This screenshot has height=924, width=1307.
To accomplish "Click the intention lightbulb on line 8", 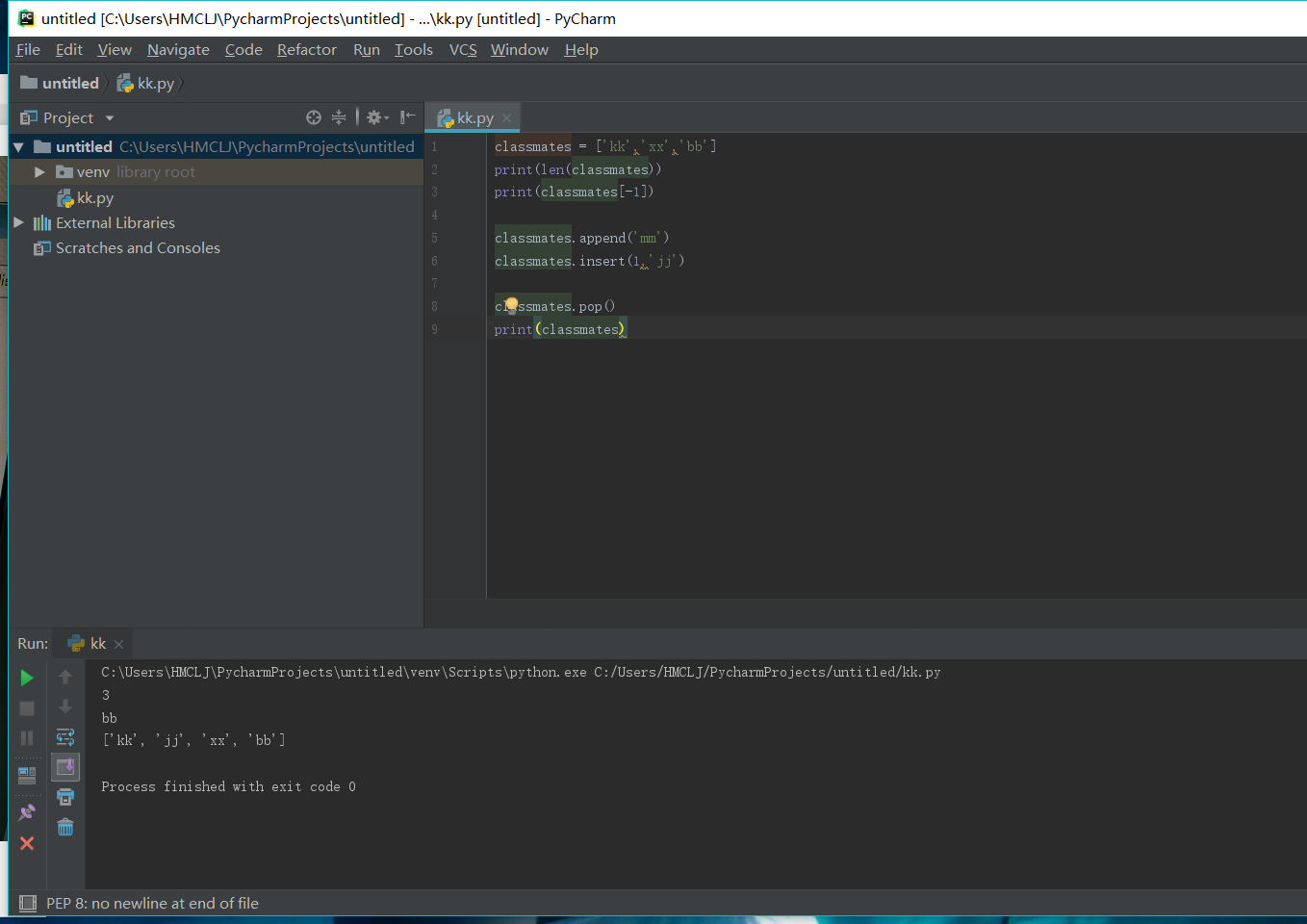I will pos(511,305).
